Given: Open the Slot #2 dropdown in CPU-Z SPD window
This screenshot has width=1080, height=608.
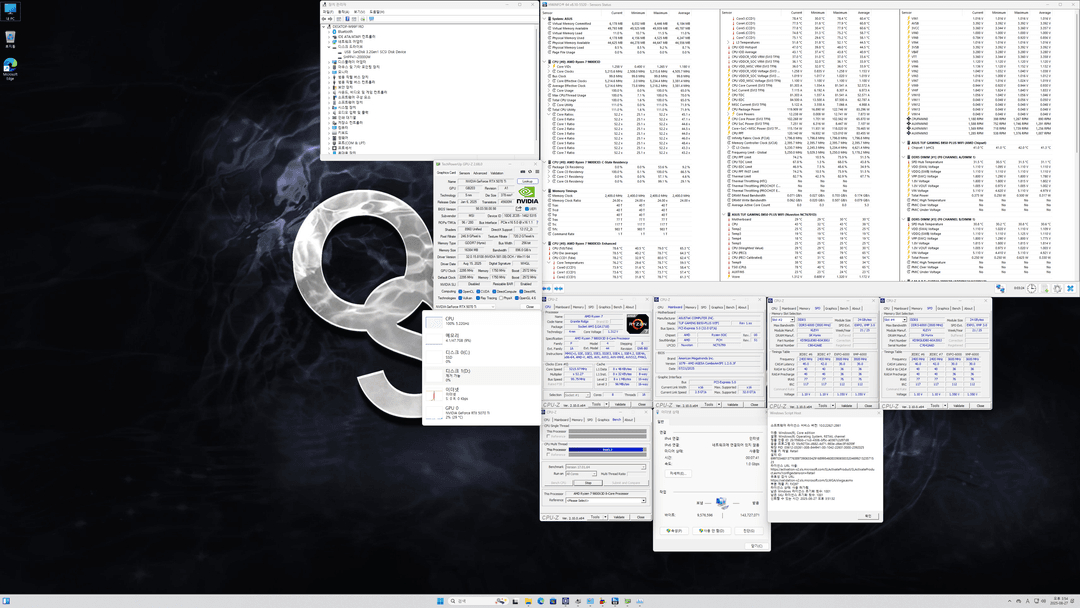Looking at the screenshot, I should point(783,319).
